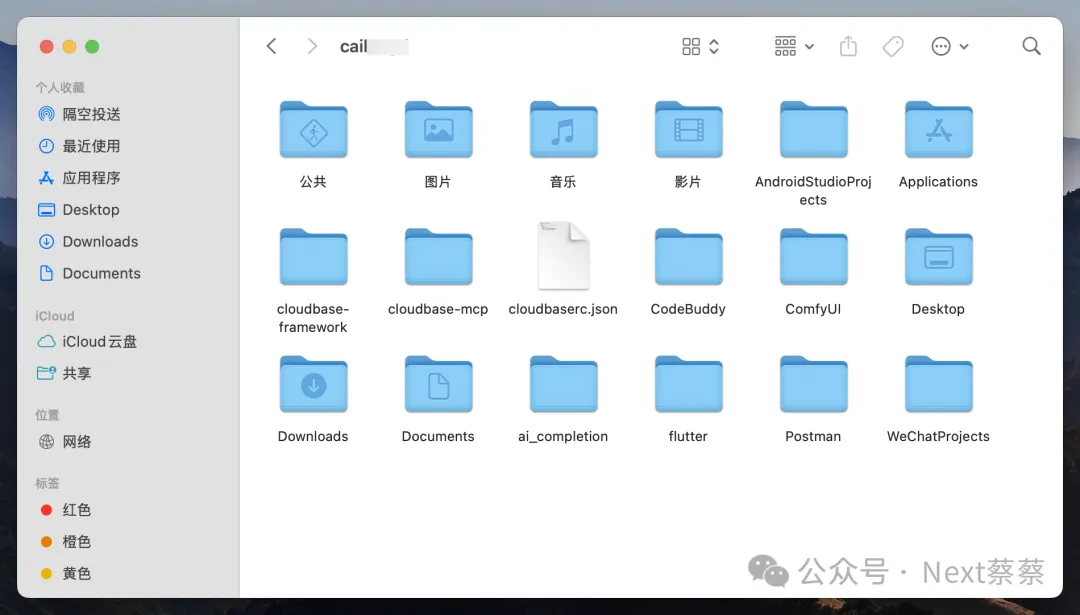
Task: Select the cloudbaserc.json file icon
Action: point(563,256)
